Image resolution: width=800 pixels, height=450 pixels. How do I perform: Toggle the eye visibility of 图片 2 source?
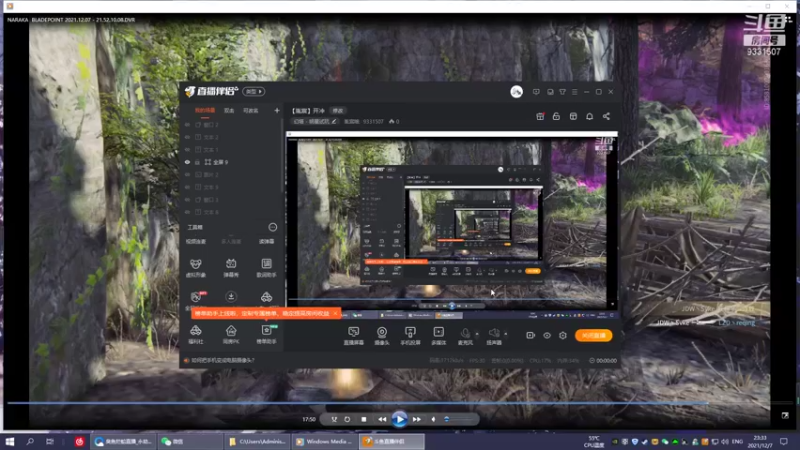point(187,174)
